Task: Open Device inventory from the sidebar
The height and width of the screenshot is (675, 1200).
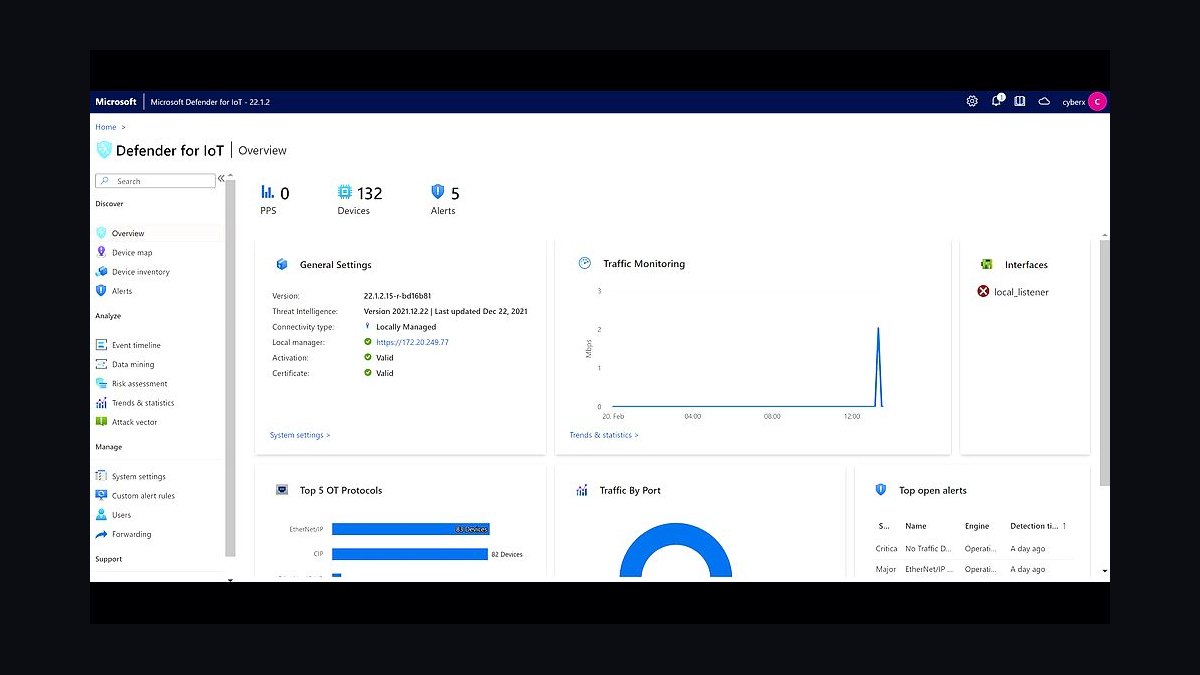Action: pos(132,272)
